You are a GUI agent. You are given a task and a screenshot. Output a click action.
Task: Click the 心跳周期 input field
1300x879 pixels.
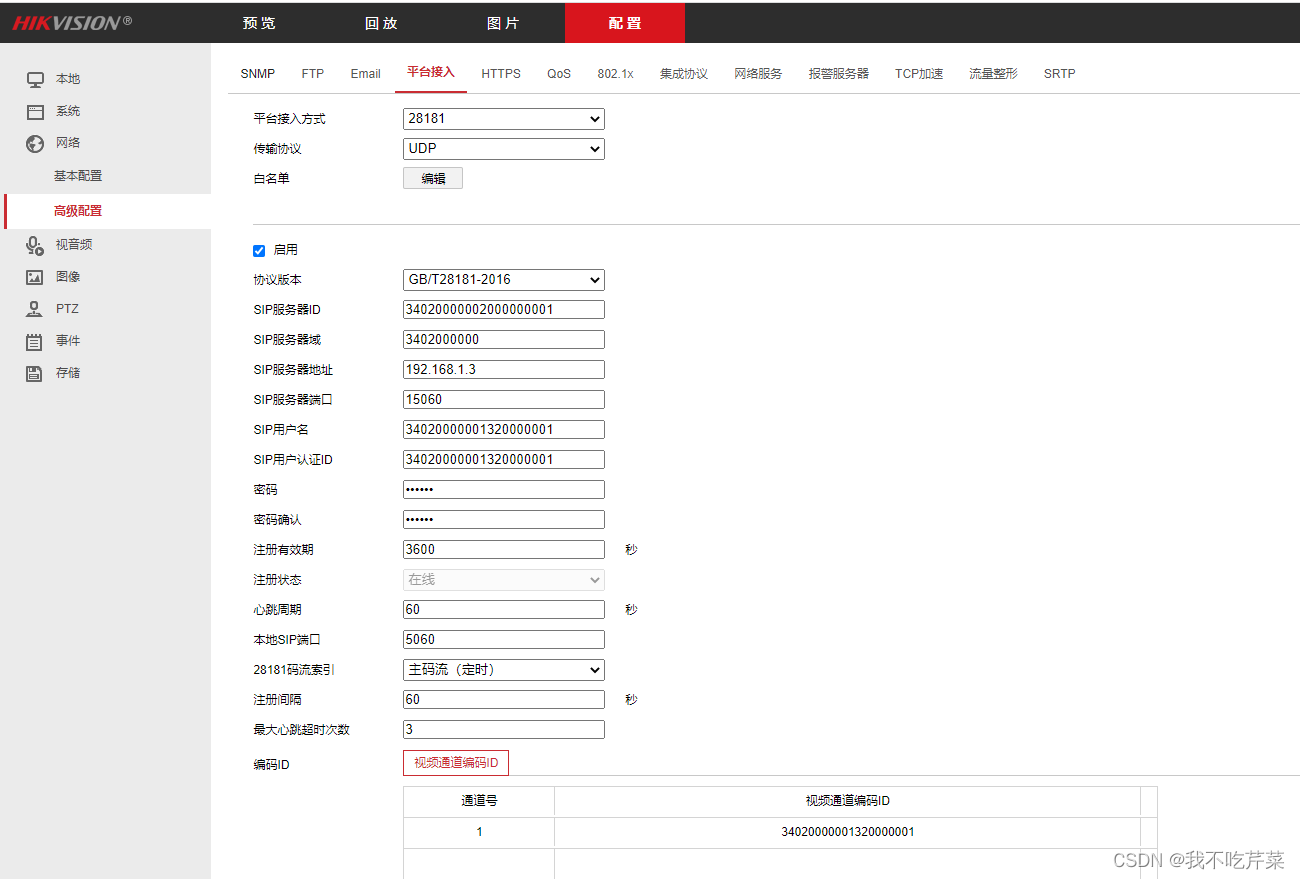pos(504,610)
